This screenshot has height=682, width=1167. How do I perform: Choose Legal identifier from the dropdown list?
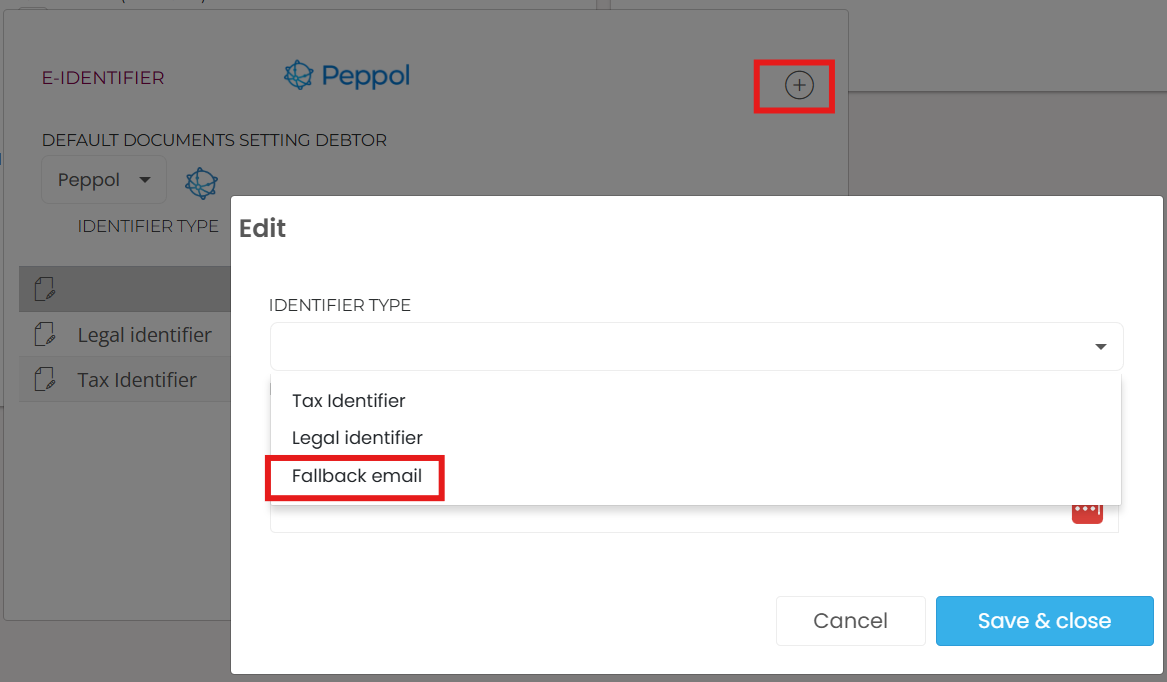357,438
